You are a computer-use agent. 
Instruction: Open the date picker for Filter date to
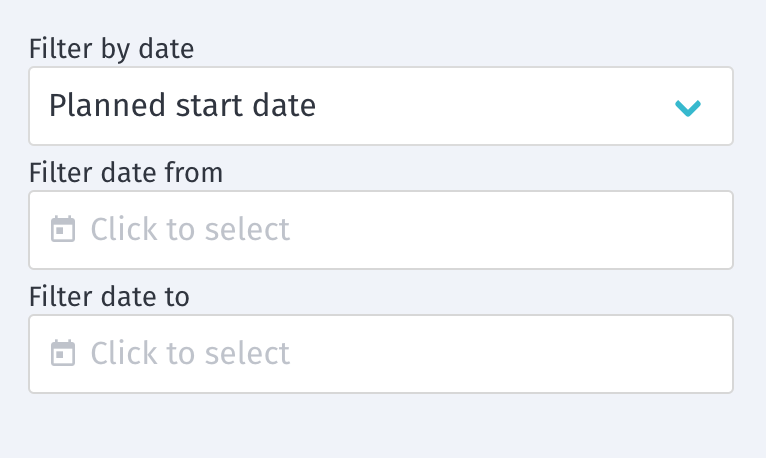[x=63, y=354]
